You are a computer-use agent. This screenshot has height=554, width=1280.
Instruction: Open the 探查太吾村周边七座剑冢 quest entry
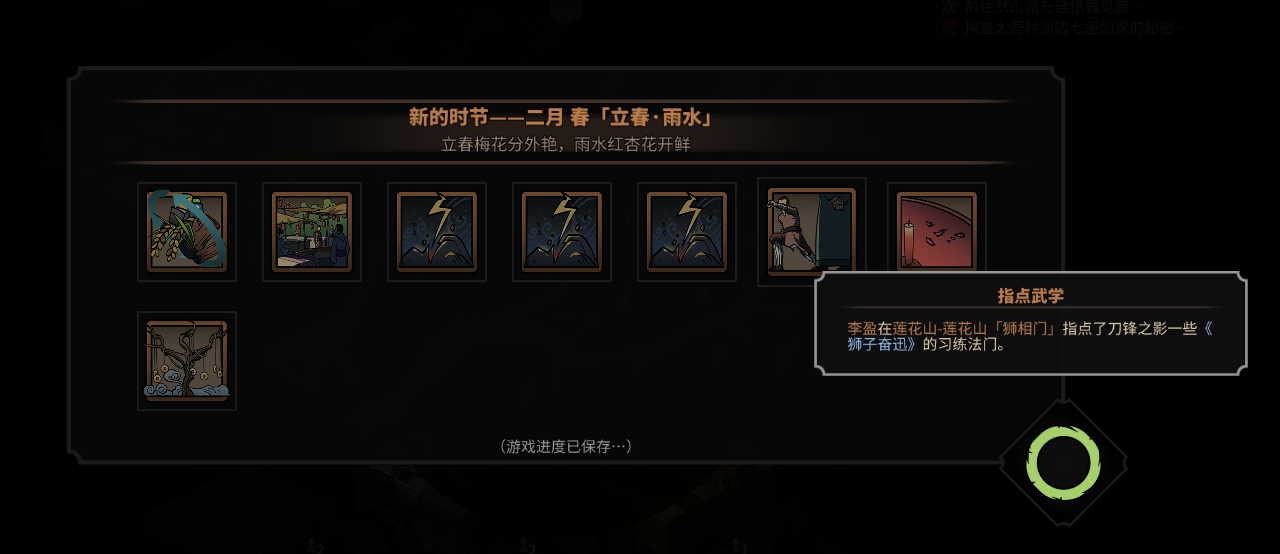[1077, 27]
